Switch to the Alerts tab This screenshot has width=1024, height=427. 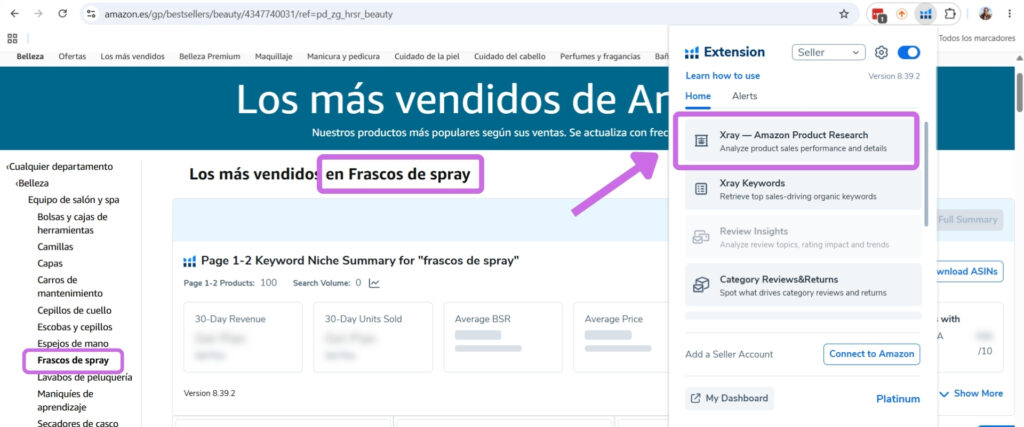744,96
